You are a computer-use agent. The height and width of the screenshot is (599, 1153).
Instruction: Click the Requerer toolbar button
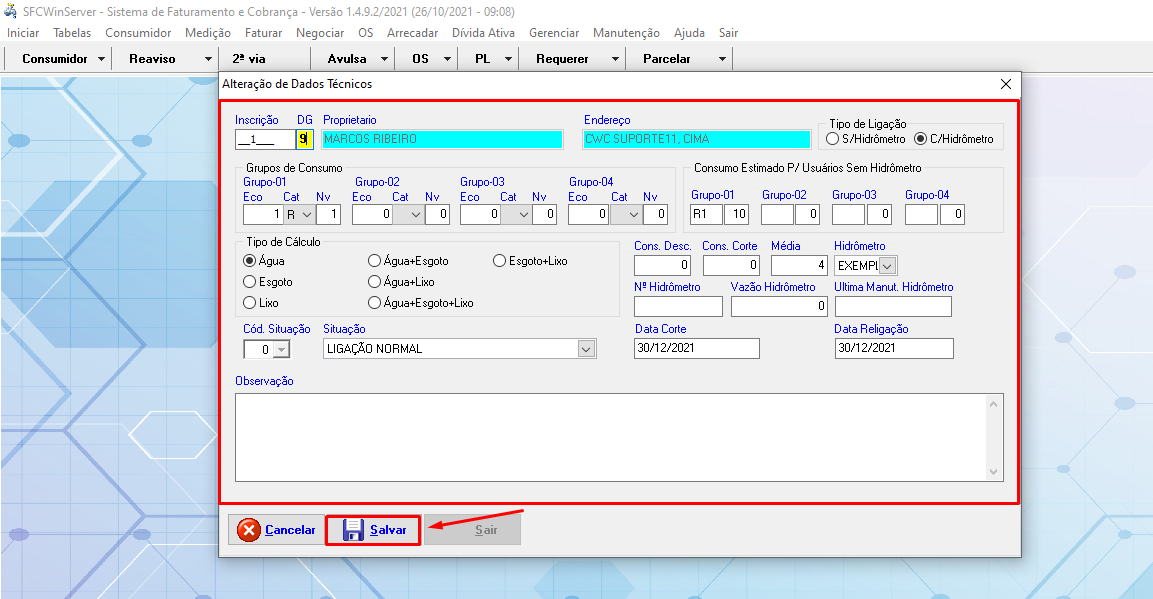pos(562,59)
